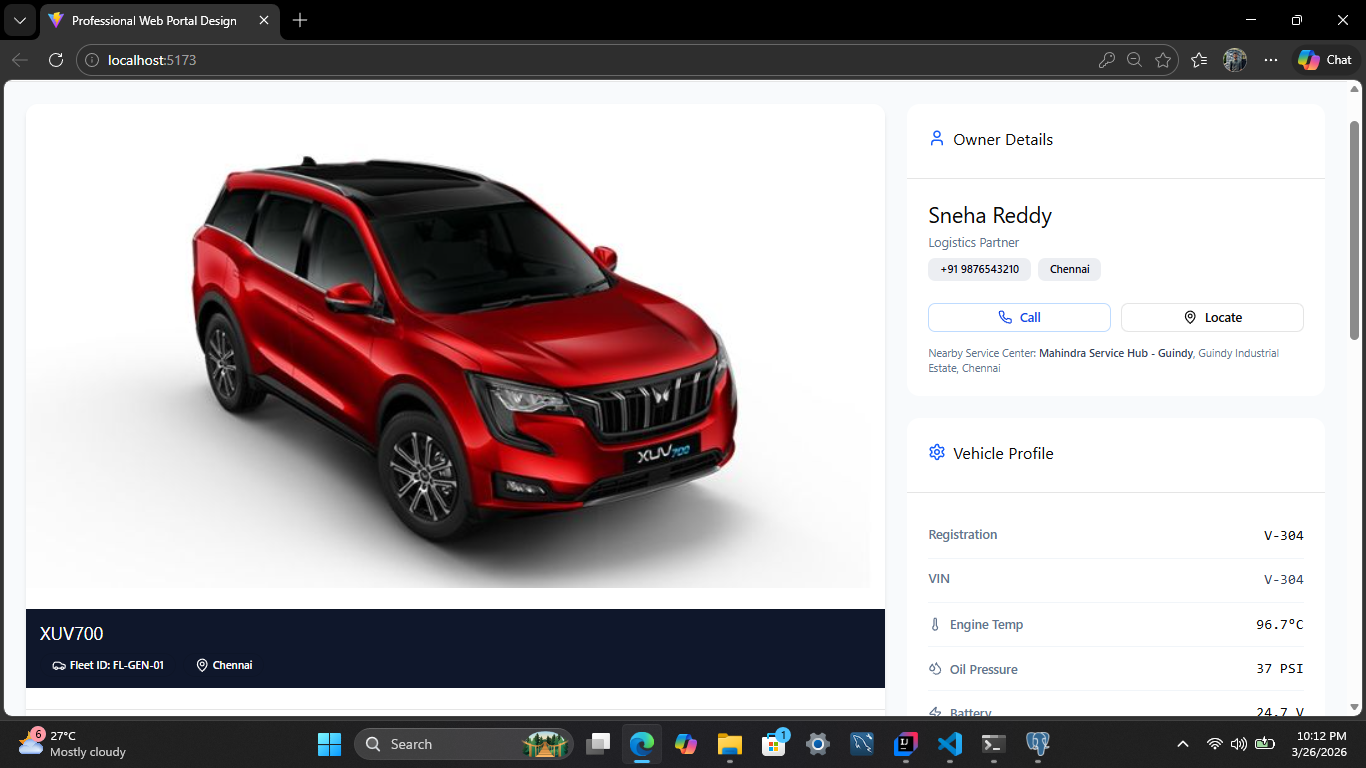Open the Copilot Chat button
Image resolution: width=1366 pixels, height=768 pixels.
(1325, 60)
